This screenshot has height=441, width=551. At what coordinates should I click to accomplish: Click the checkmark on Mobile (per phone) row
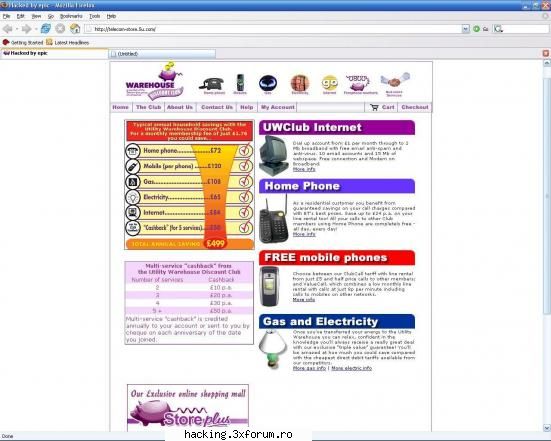point(245,166)
